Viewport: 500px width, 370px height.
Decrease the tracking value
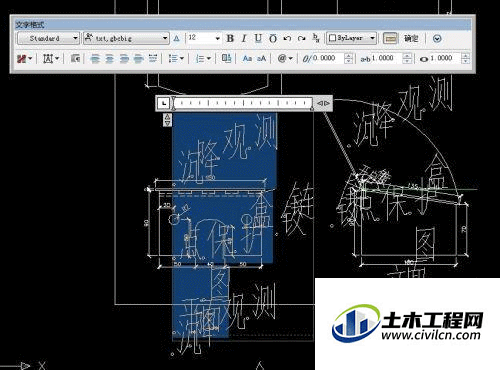[x=407, y=61]
